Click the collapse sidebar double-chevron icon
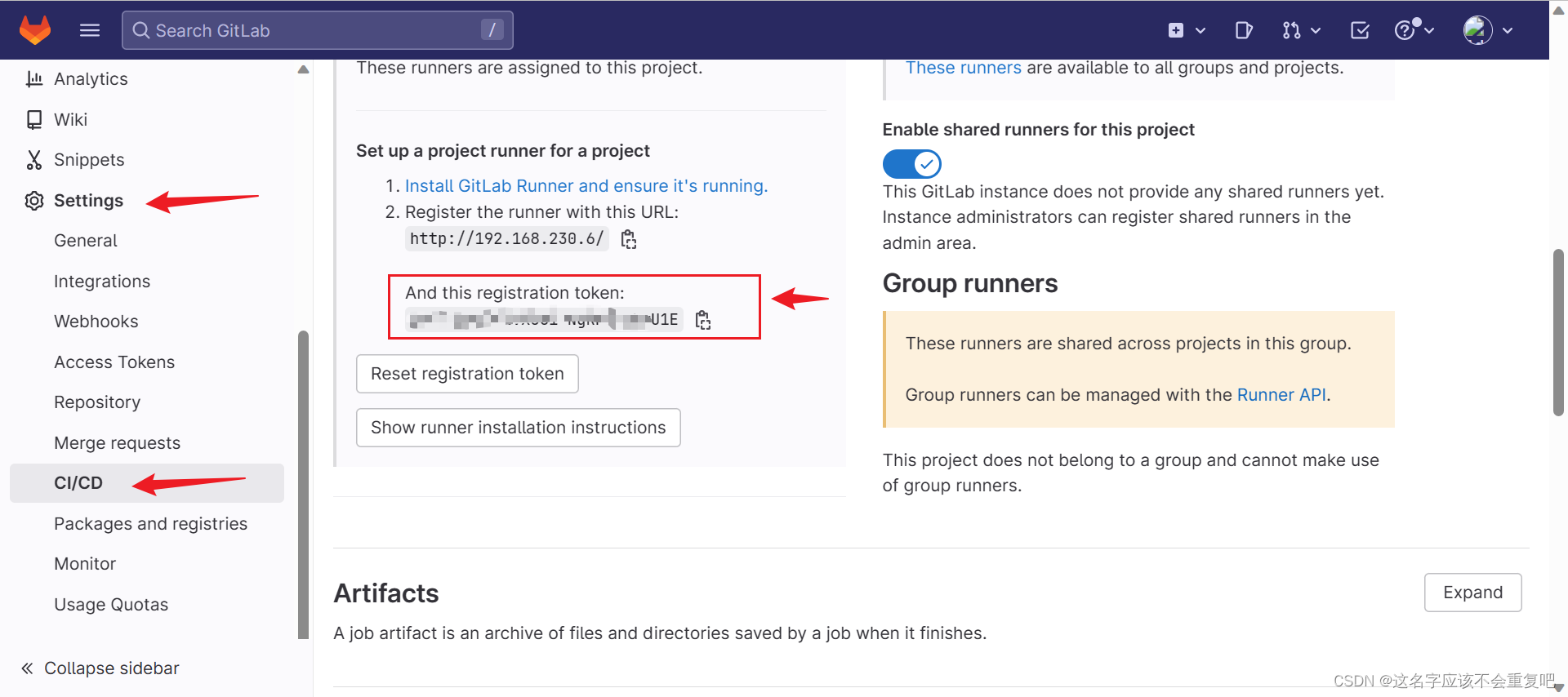 pos(27,668)
